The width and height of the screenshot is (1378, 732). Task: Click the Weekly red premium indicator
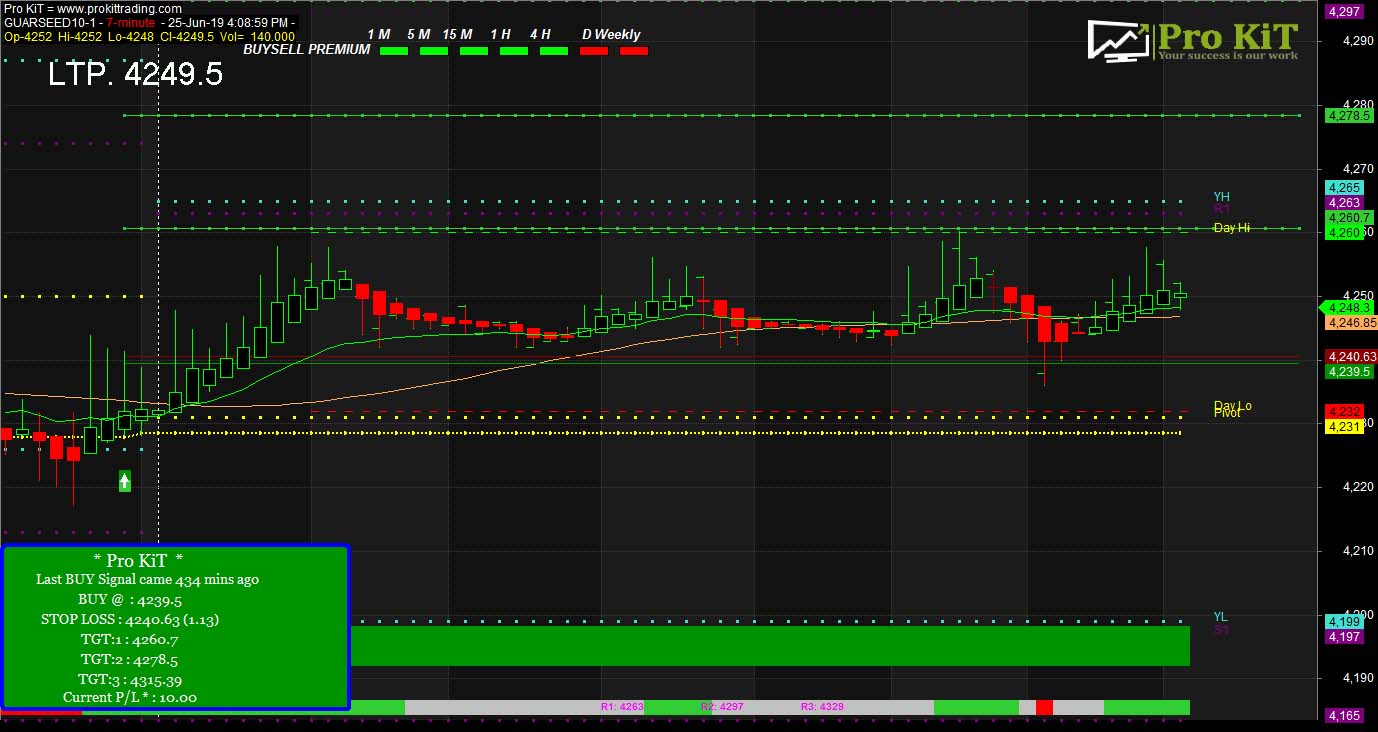pos(633,51)
